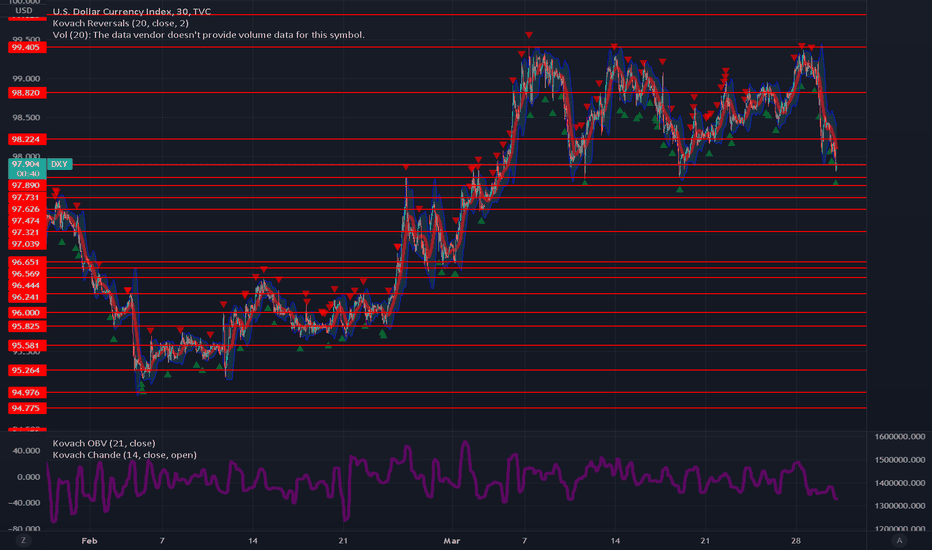This screenshot has height=550, width=932.
Task: Click the 97.474 level label
Action: 27,221
